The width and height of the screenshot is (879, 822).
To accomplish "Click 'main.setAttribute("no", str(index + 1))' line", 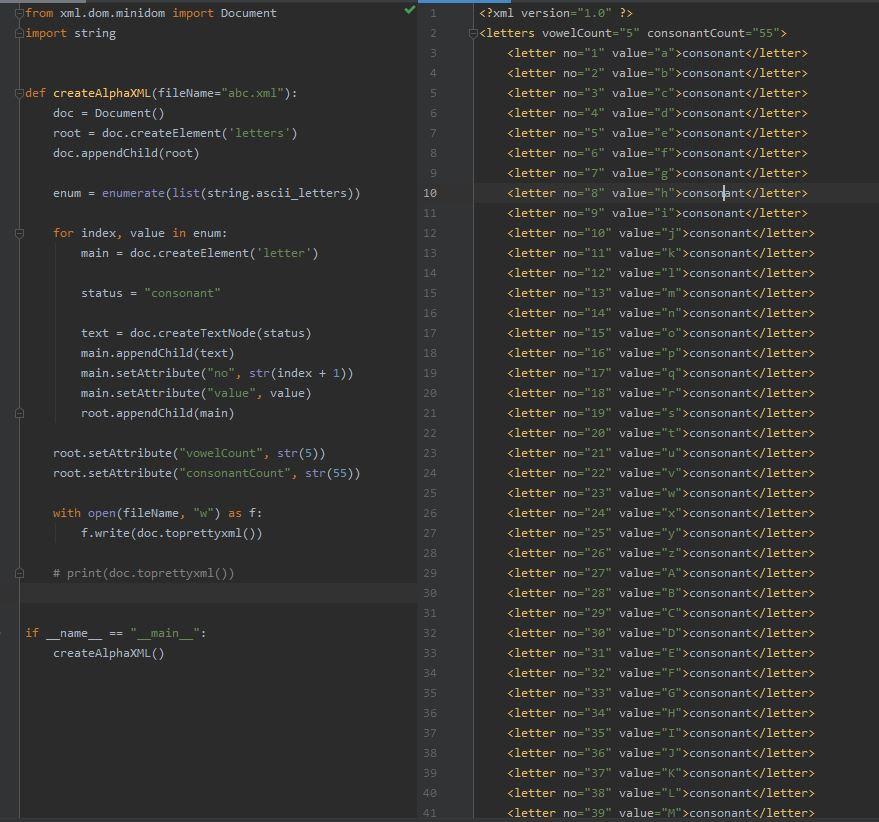I will click(217, 373).
